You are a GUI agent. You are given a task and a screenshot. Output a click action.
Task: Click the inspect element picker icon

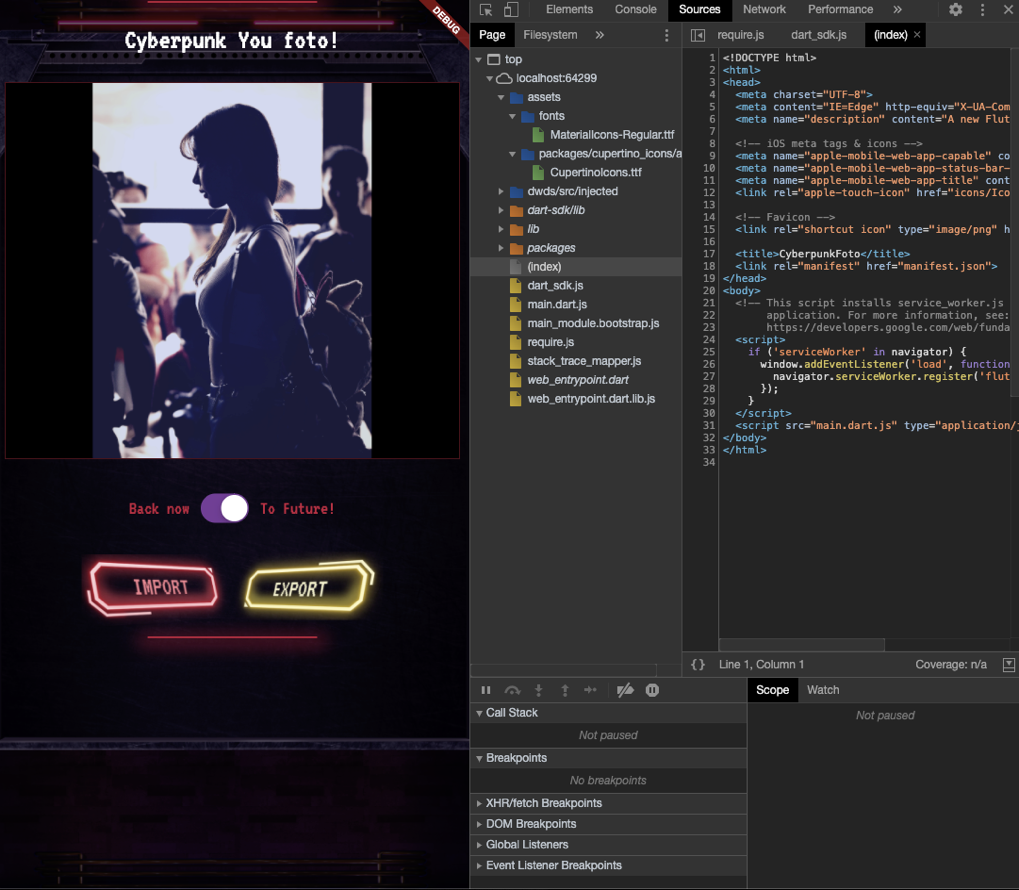(486, 10)
